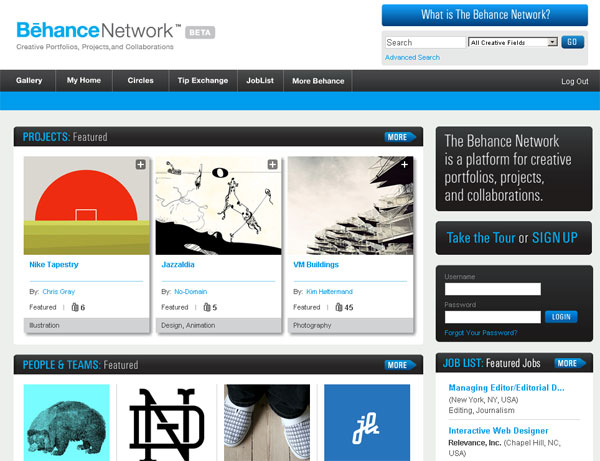Image resolution: width=600 pixels, height=461 pixels.
Task: Open the checkered shoes profile thumbnail
Action: click(267, 423)
